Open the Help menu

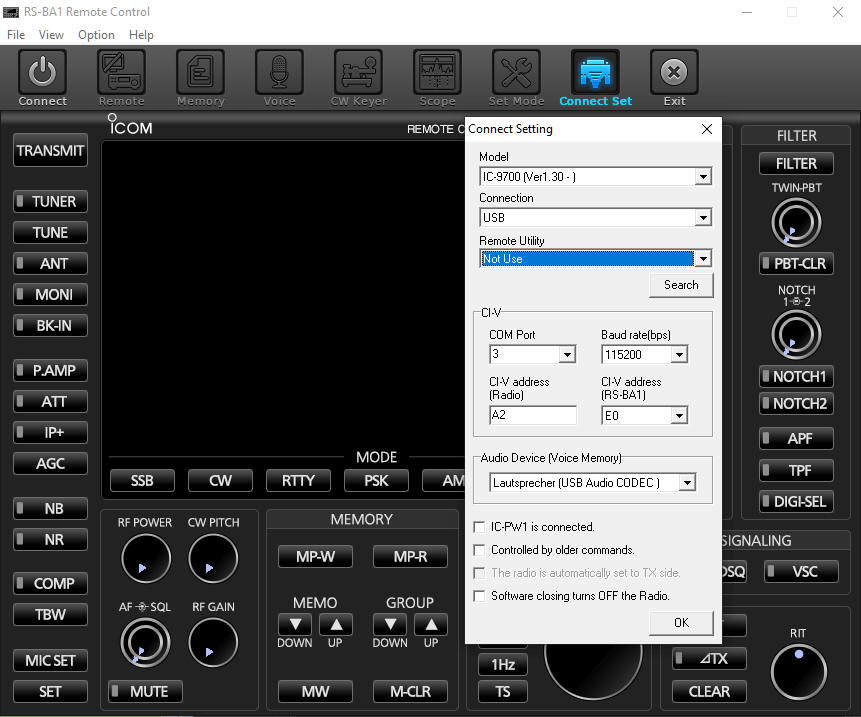pyautogui.click(x=141, y=35)
